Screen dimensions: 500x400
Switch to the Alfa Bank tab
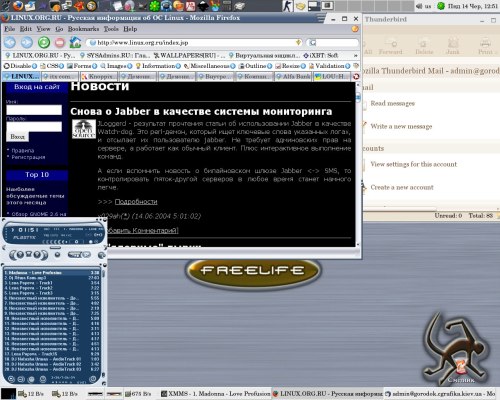pyautogui.click(x=293, y=77)
